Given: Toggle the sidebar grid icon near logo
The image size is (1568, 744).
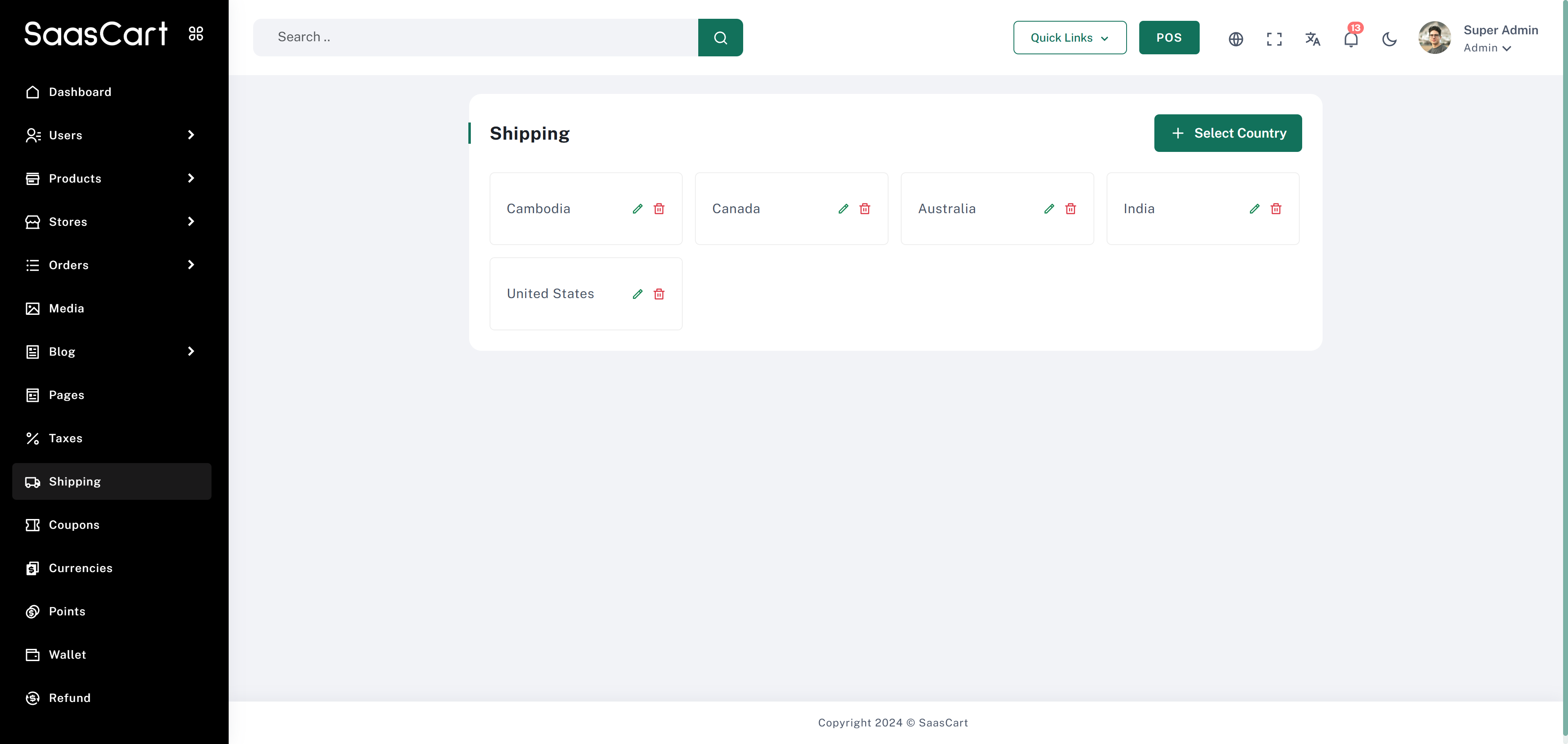Looking at the screenshot, I should pyautogui.click(x=196, y=33).
